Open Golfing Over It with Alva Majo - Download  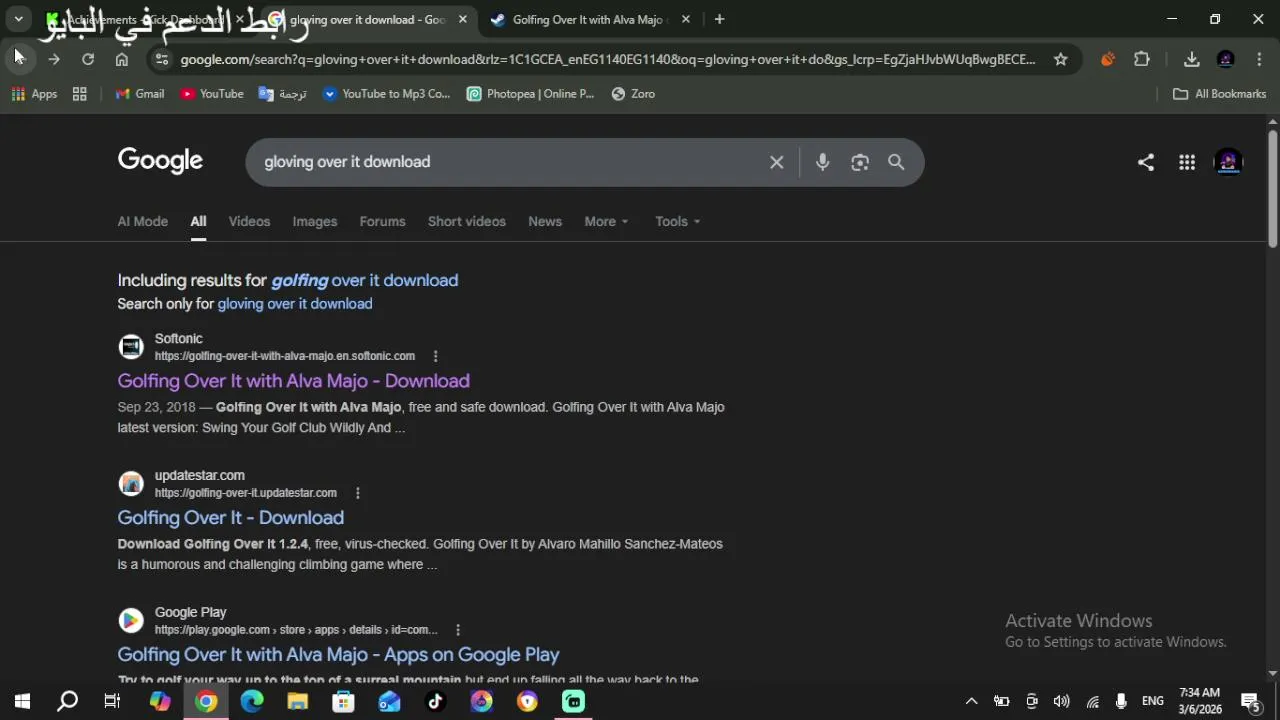tap(293, 381)
